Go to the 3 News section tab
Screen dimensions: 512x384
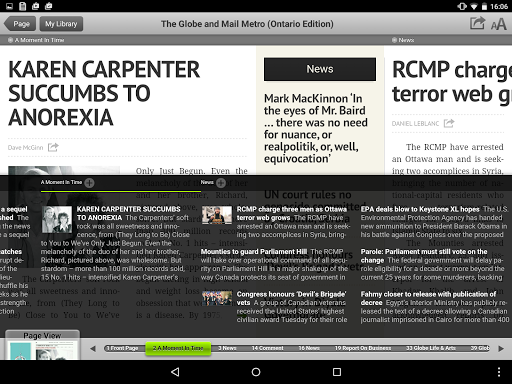[x=227, y=348]
